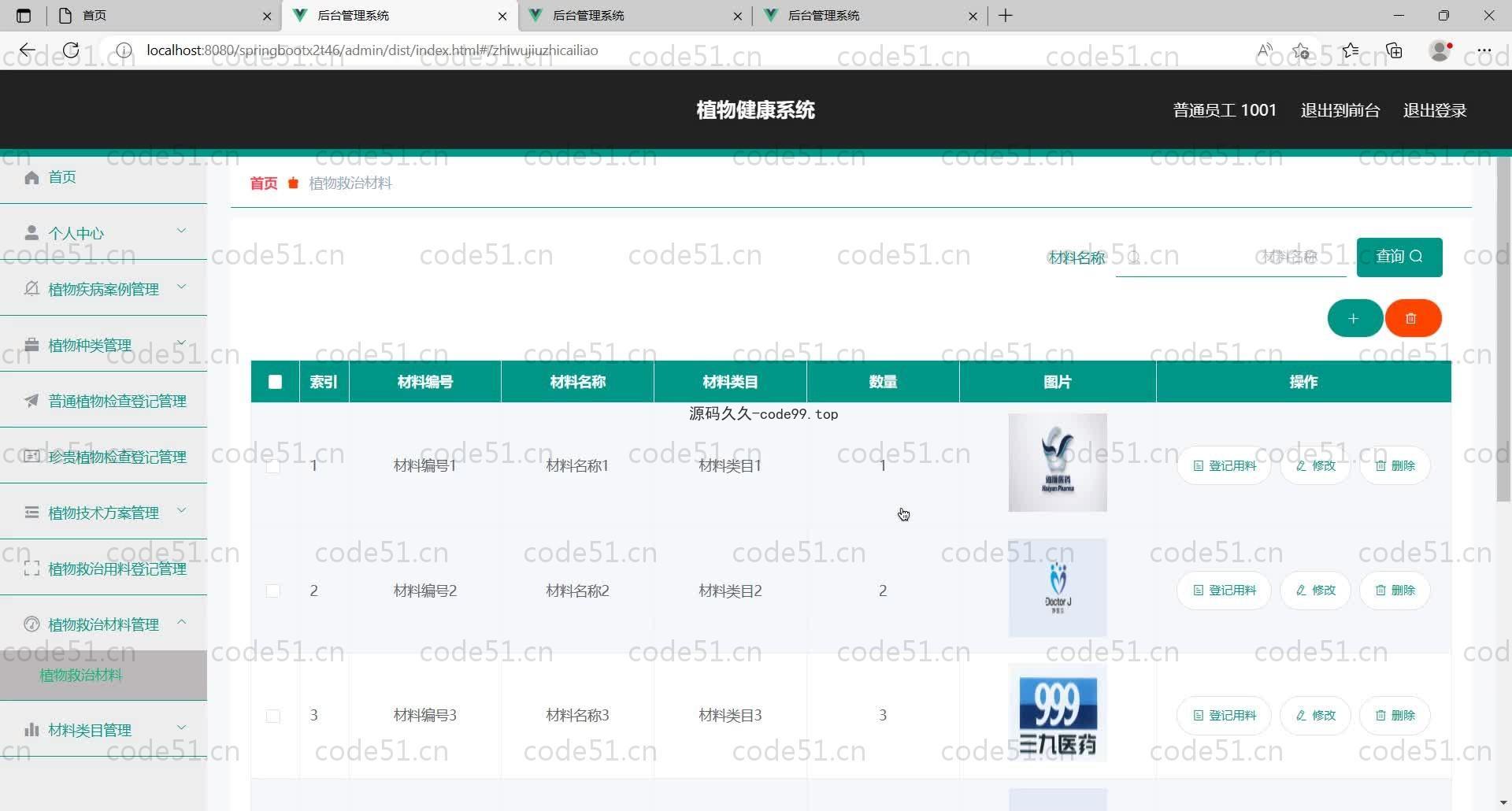Image resolution: width=1512 pixels, height=811 pixels.
Task: Check the checkbox for row 材料编号2
Action: tap(273, 591)
